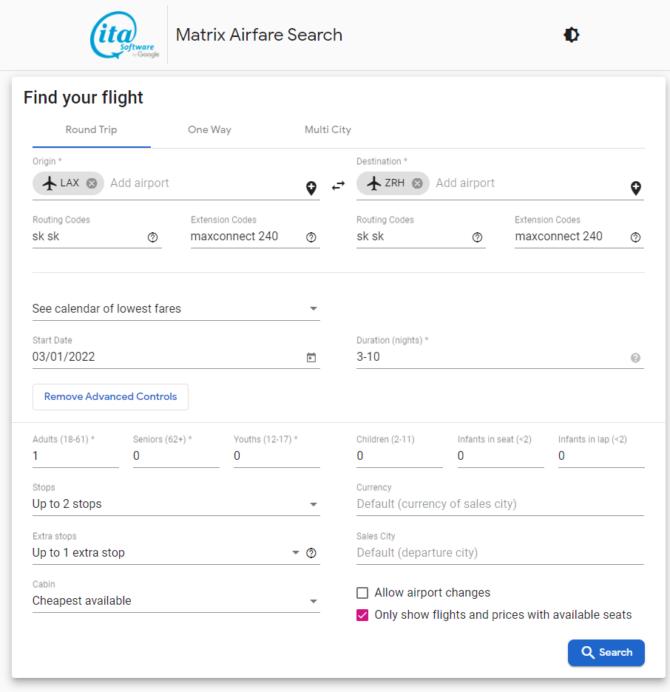670x692 pixels.
Task: Switch to the Multi City tab
Action: pyautogui.click(x=328, y=130)
